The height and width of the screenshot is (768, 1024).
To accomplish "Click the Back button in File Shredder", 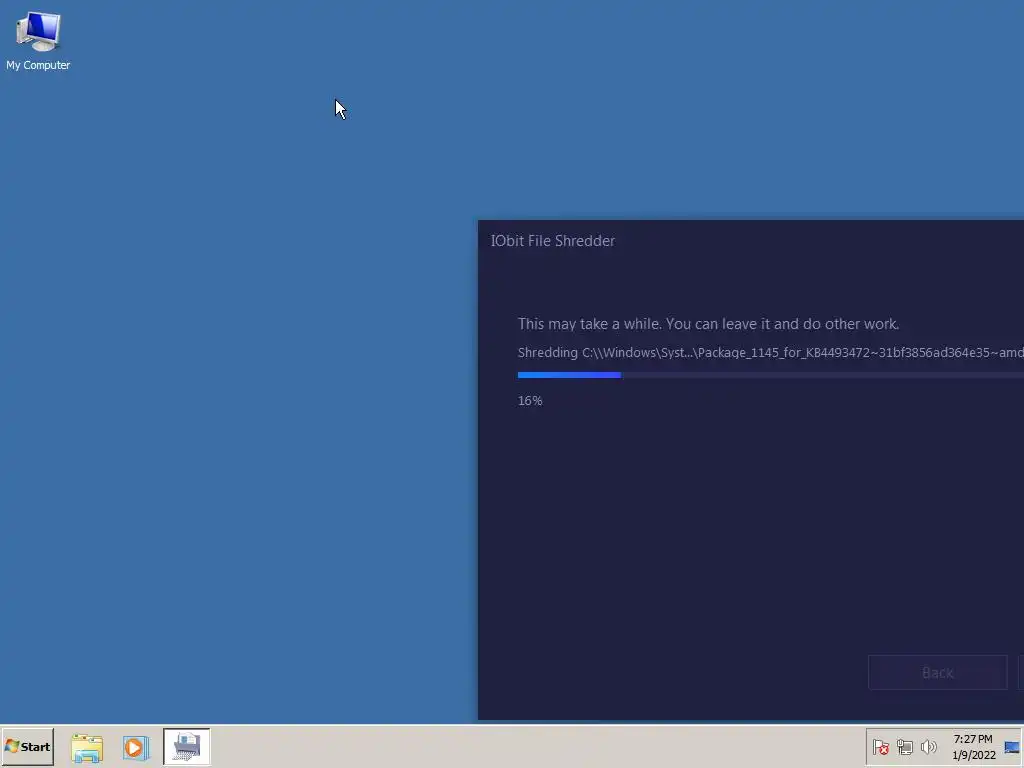I will tap(938, 673).
